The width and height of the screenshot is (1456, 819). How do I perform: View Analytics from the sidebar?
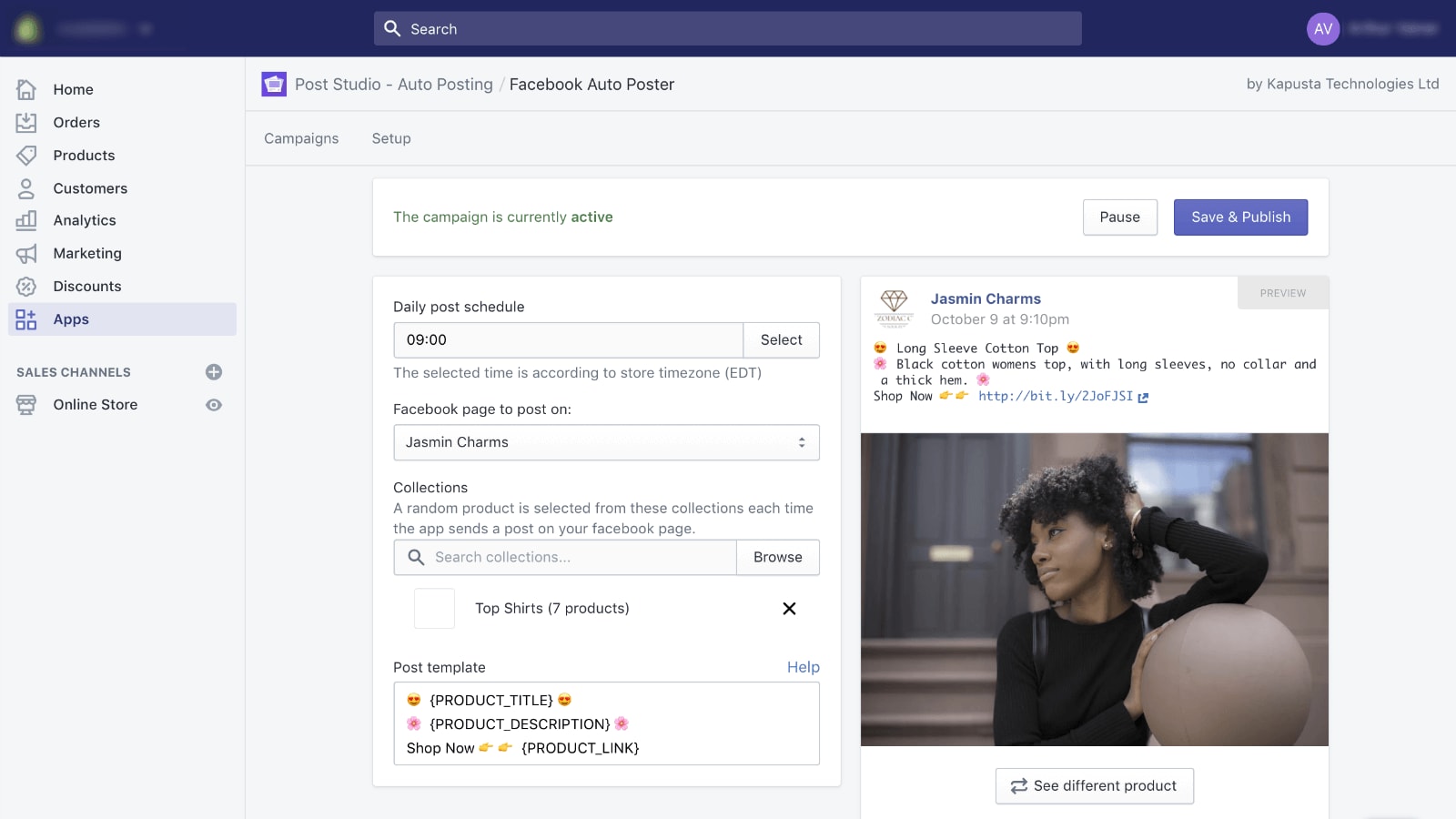click(x=84, y=220)
